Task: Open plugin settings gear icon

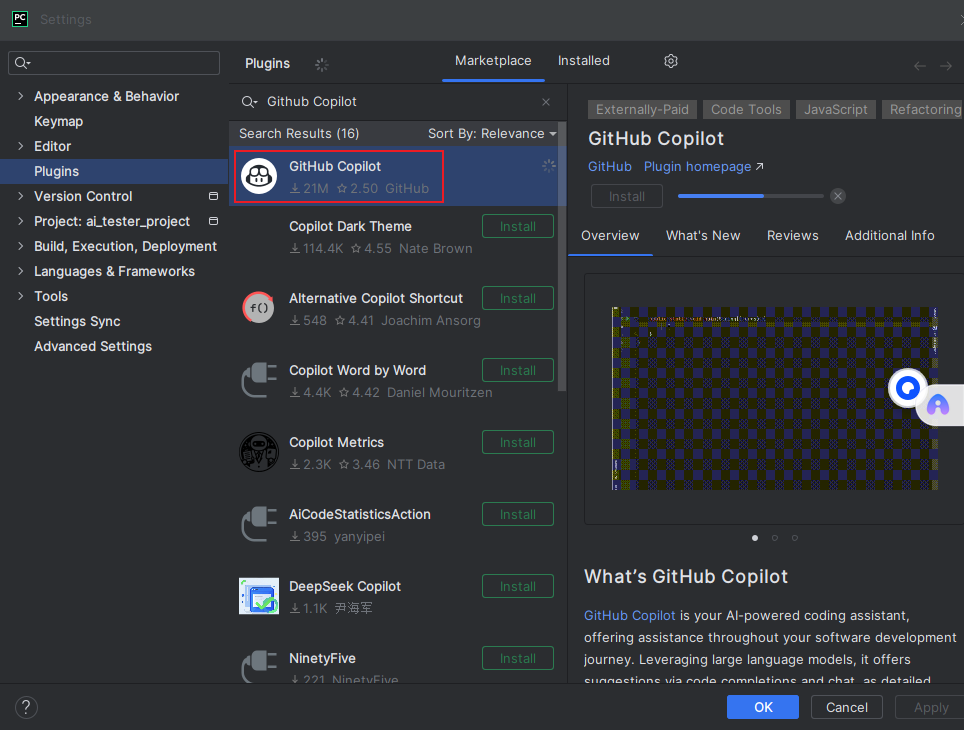Action: click(x=671, y=61)
